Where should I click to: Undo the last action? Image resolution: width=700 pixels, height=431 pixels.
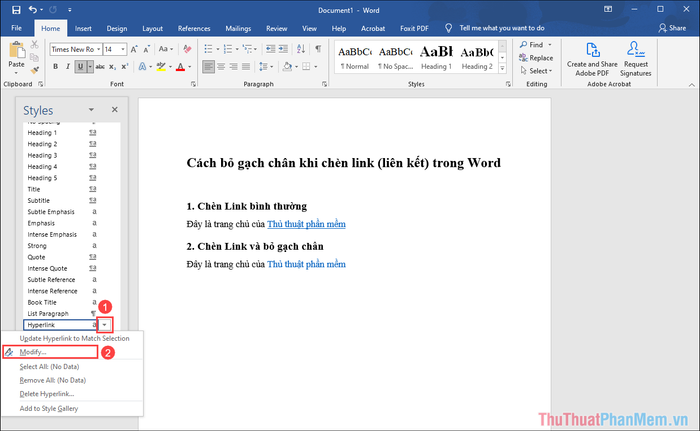(x=33, y=9)
